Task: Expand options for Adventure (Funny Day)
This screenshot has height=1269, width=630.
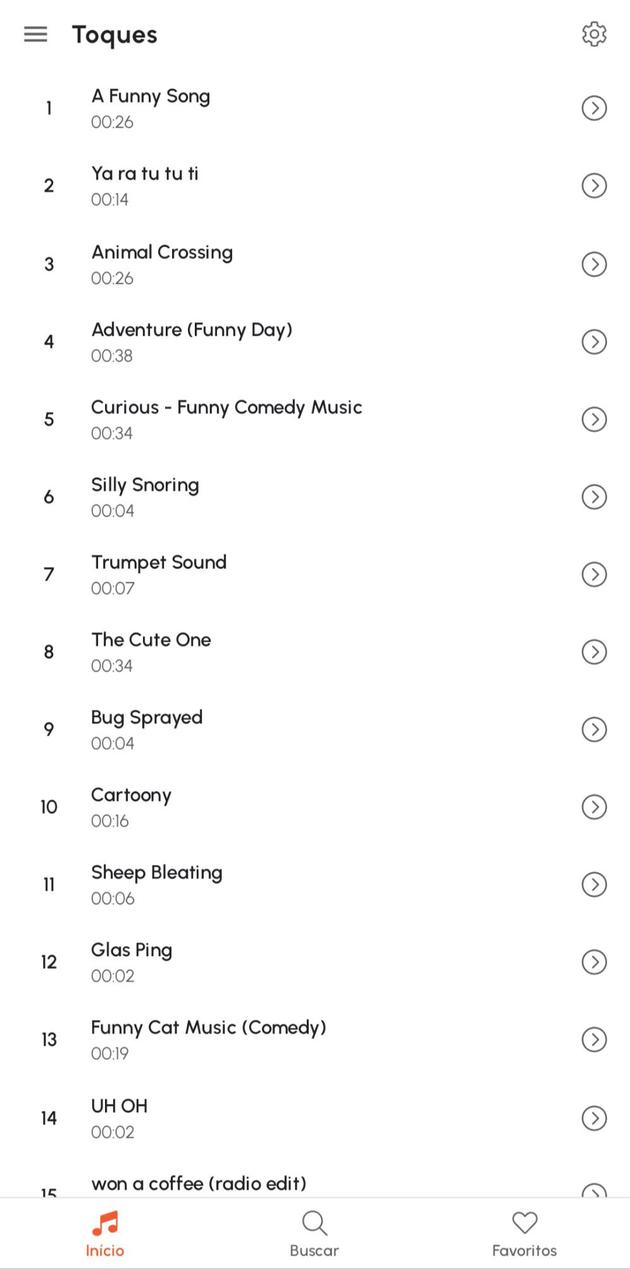Action: 594,342
